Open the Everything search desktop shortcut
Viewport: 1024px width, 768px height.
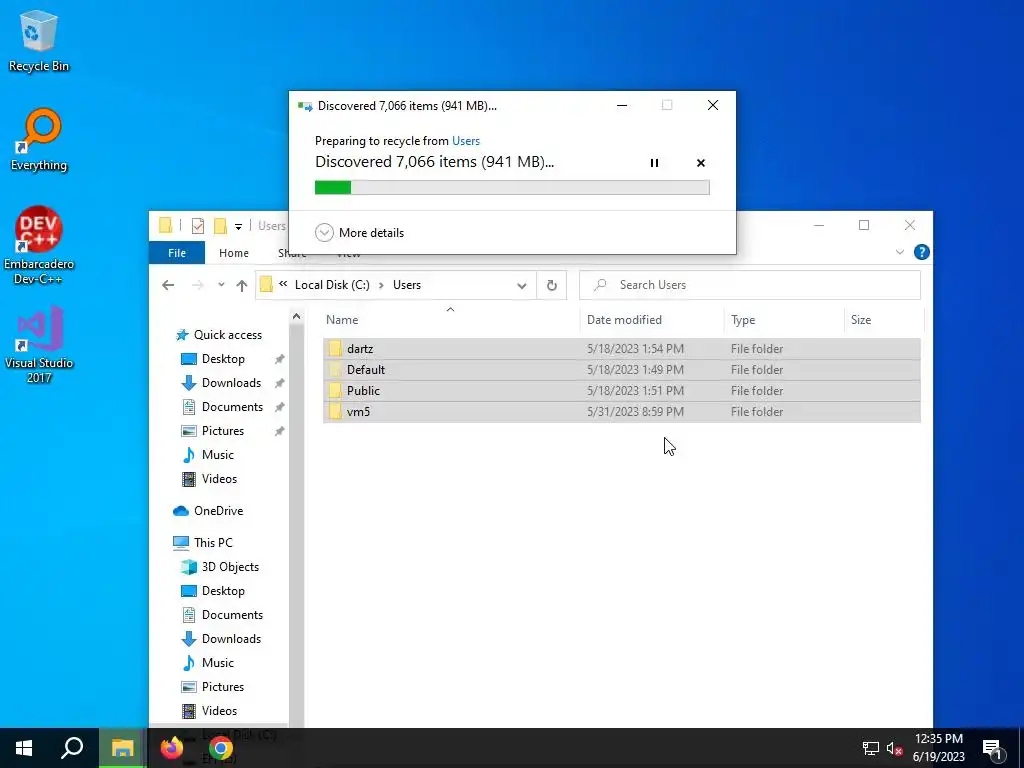(x=39, y=140)
